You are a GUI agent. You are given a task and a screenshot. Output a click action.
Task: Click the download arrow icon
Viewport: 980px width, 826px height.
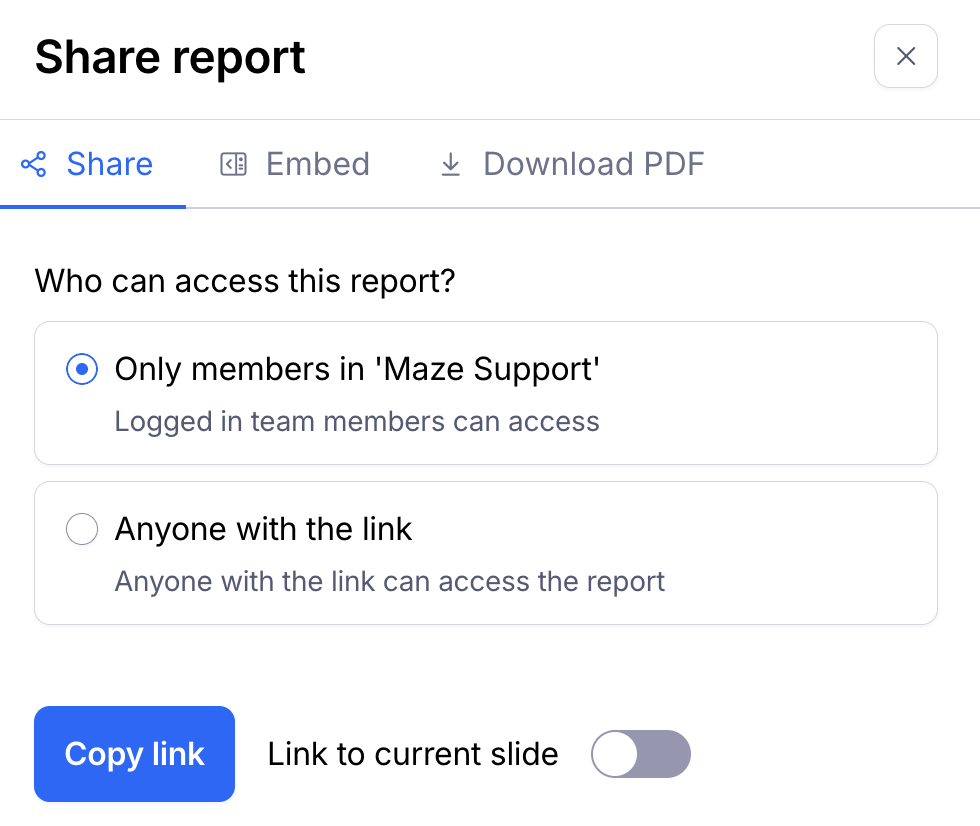click(x=451, y=164)
